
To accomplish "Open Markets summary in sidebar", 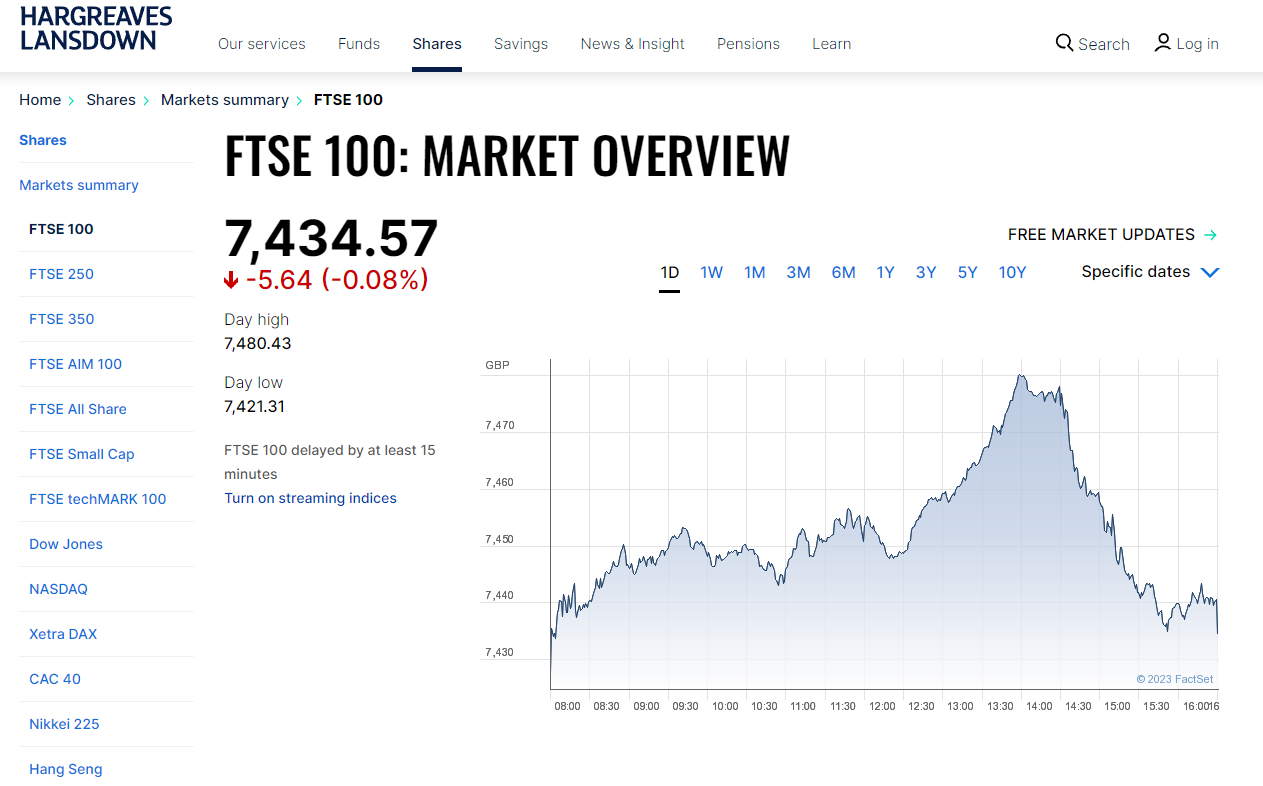I will (79, 185).
